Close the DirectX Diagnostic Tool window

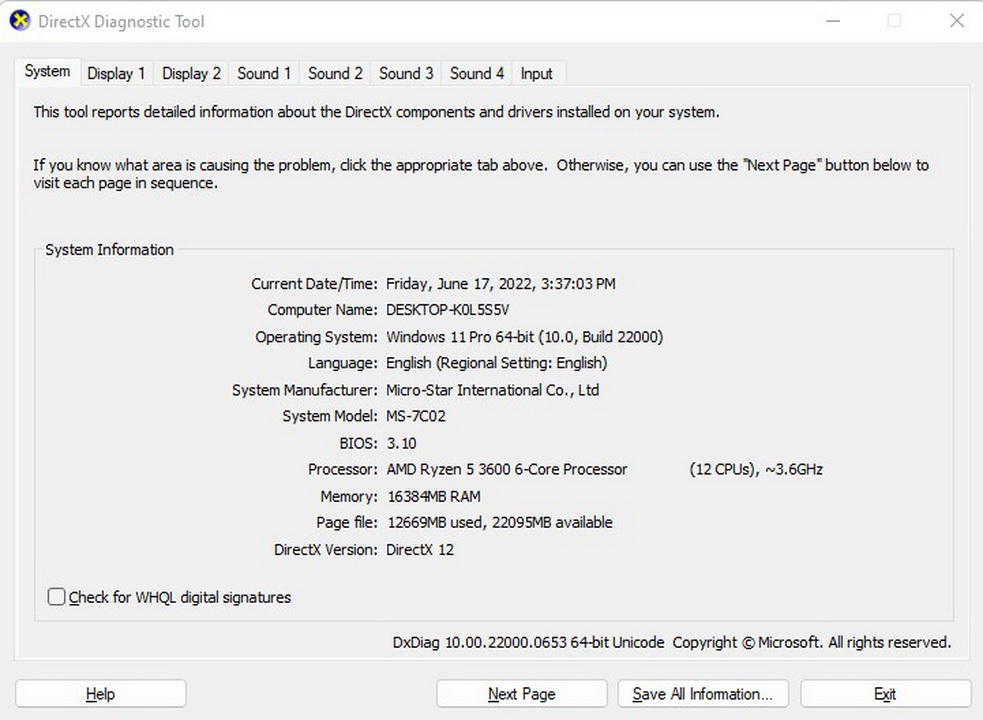[956, 21]
